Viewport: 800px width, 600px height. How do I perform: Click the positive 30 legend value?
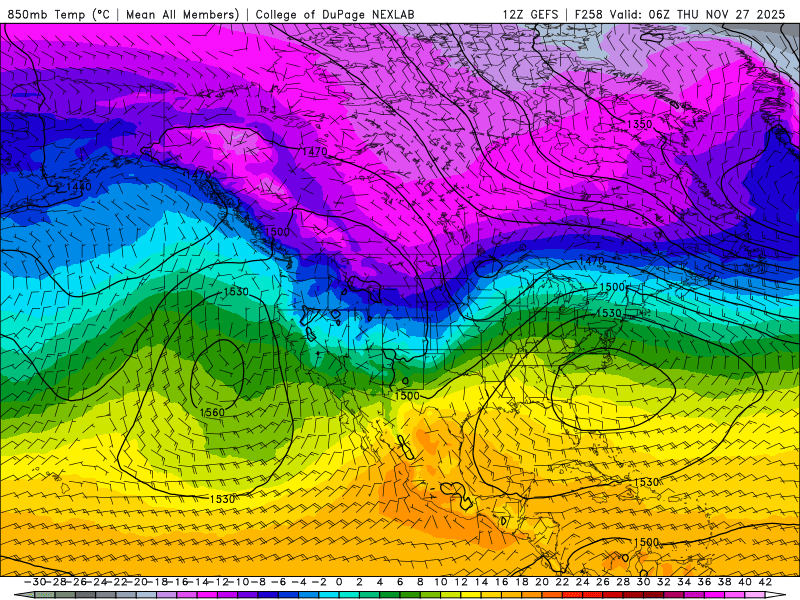(x=643, y=582)
